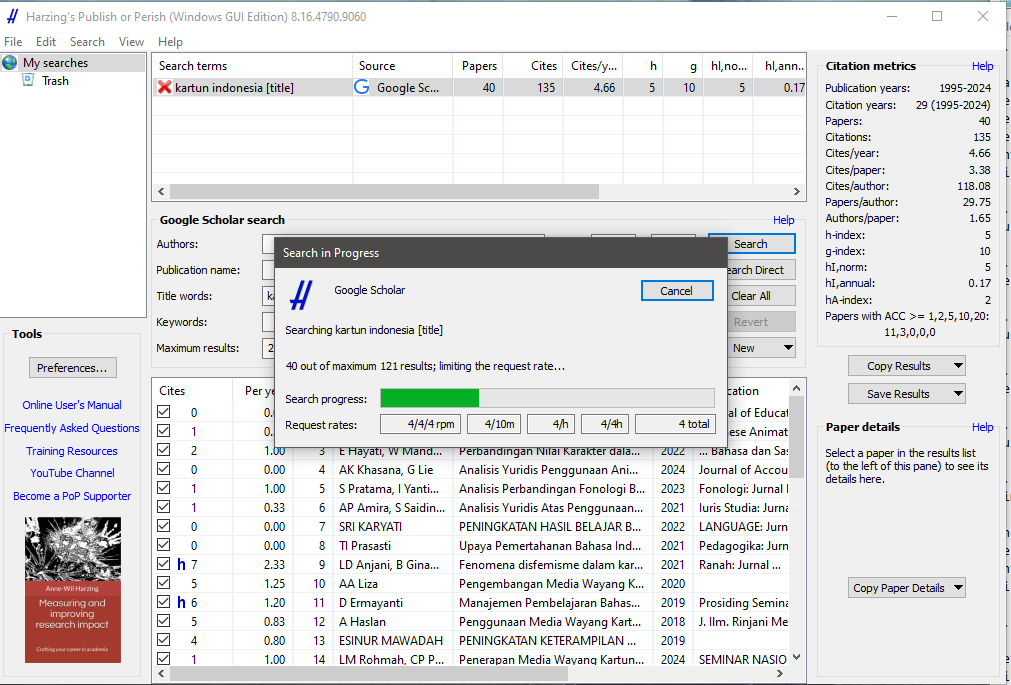Open the View menu
The image size is (1011, 685).
tap(131, 41)
